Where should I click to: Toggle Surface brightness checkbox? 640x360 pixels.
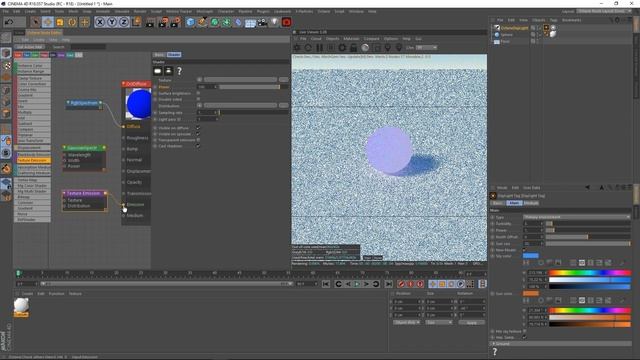(198, 93)
